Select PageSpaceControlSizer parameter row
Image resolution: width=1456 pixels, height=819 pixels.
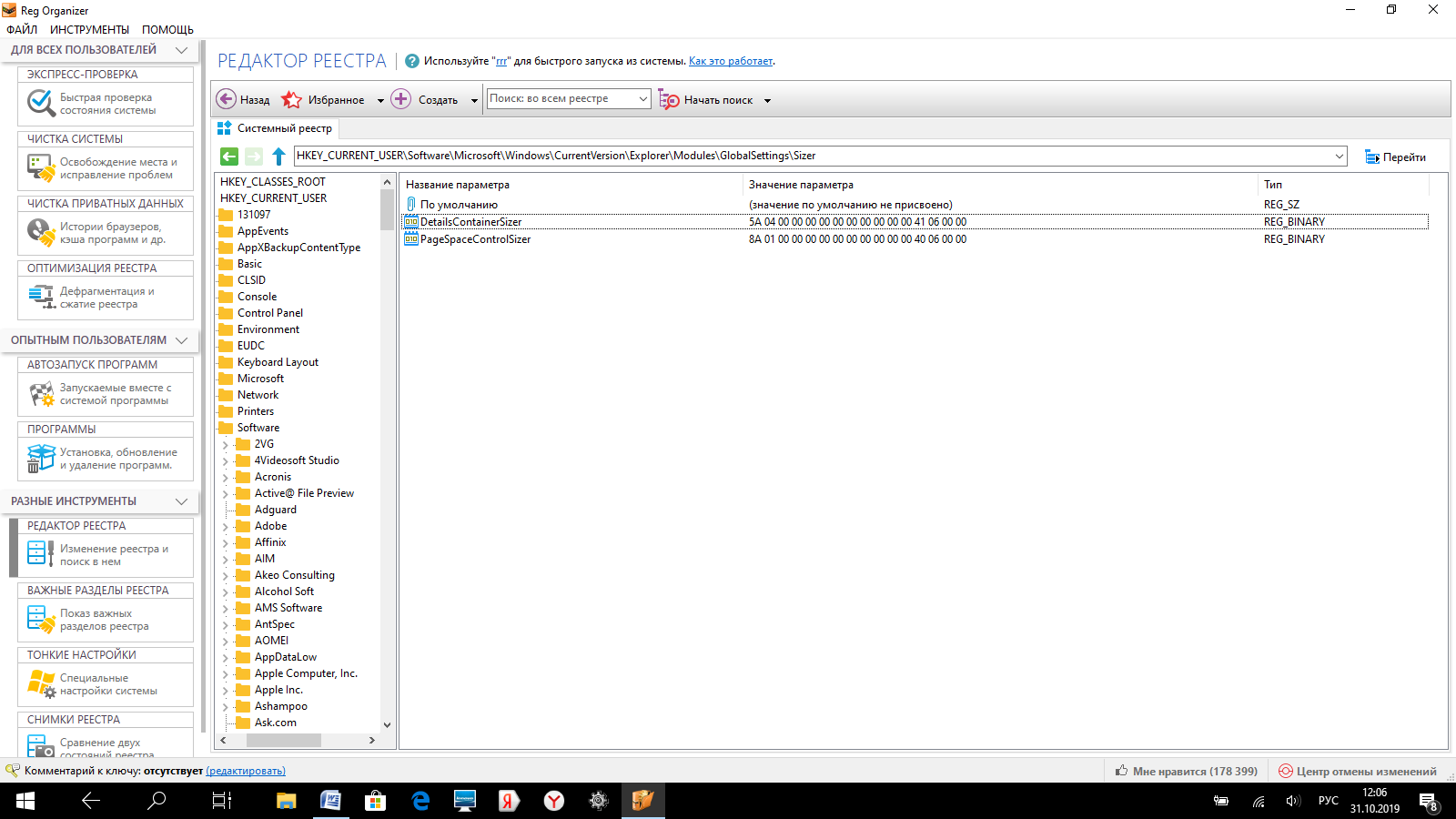pyautogui.click(x=915, y=239)
